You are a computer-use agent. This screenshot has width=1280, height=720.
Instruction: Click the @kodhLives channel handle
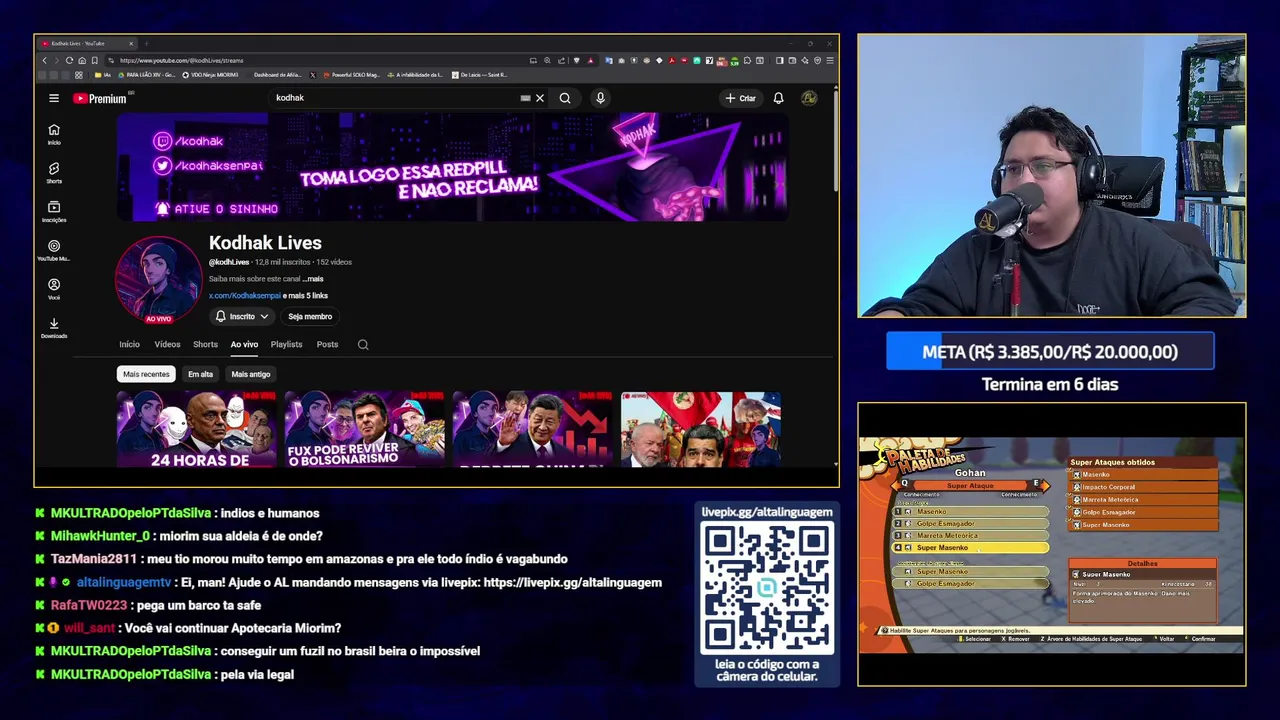[229, 262]
